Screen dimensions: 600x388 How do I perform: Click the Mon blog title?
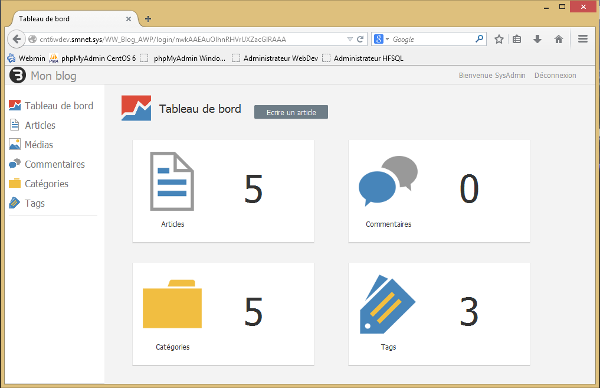tap(54, 76)
